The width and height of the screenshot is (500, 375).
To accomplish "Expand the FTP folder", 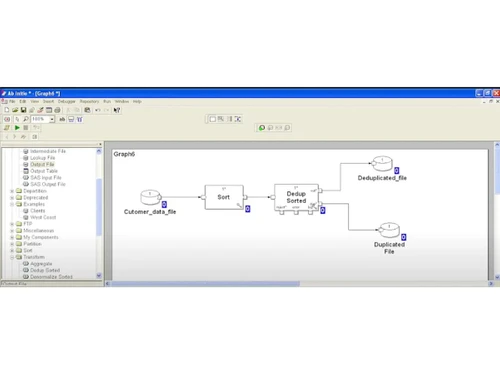I will click(x=12, y=224).
